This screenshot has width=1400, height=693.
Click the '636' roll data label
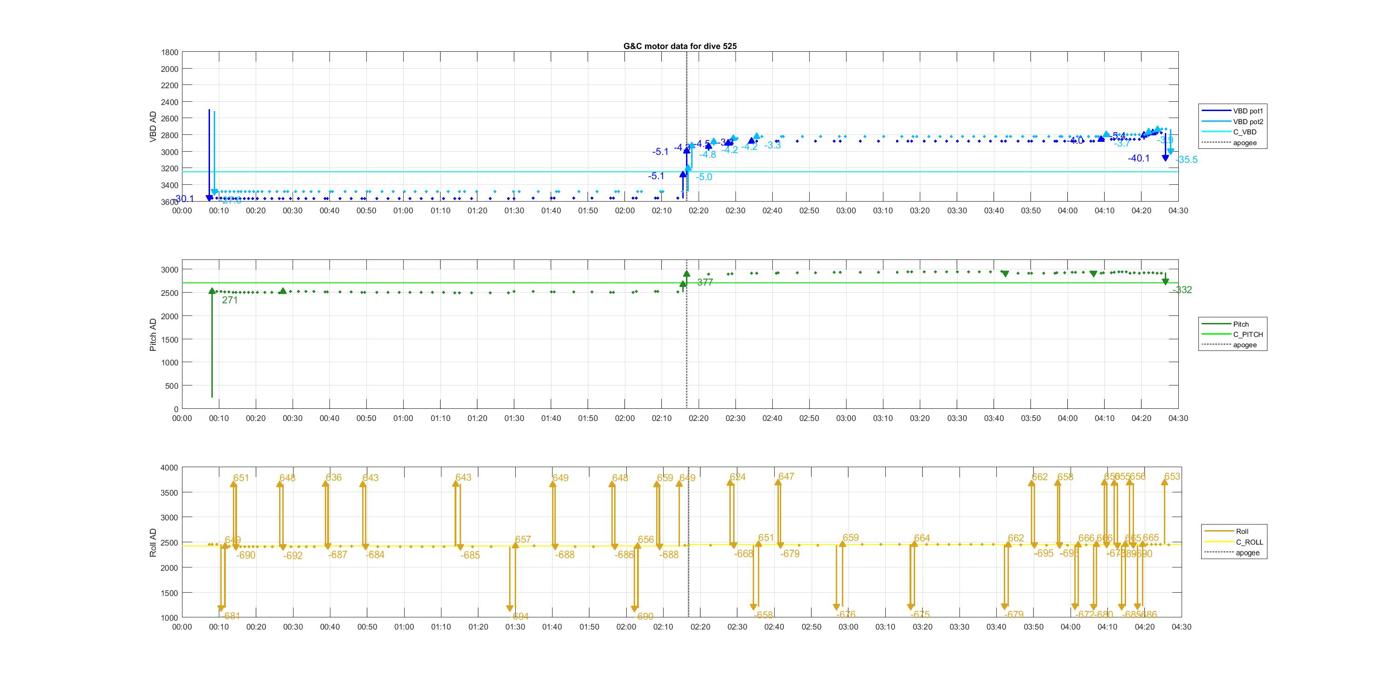[334, 478]
